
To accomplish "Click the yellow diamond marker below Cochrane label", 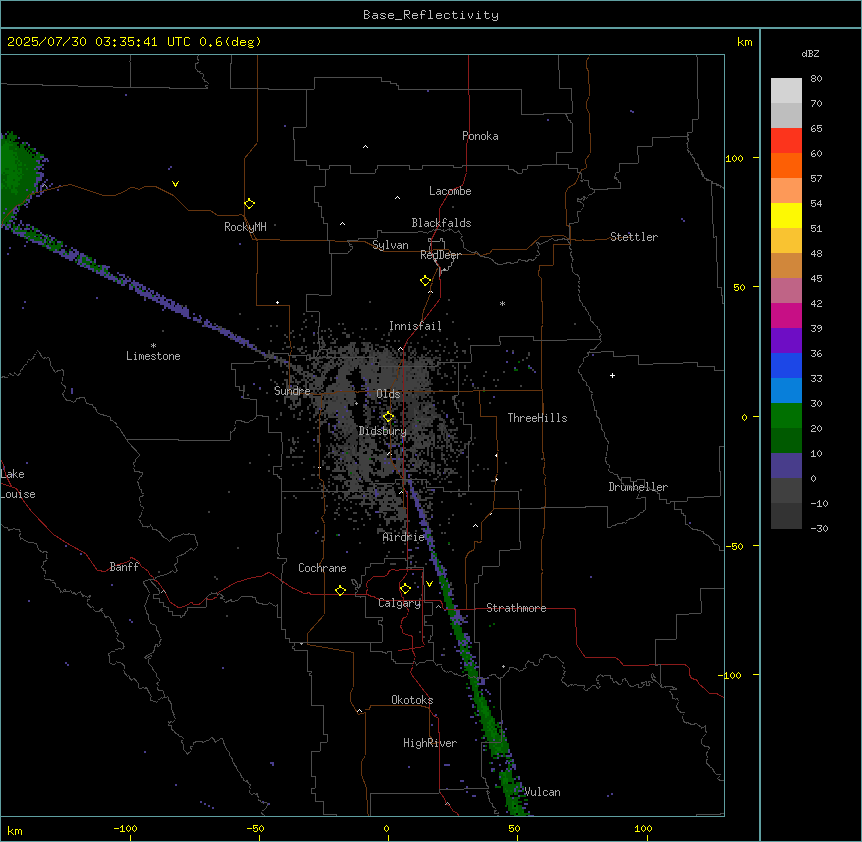I will pyautogui.click(x=340, y=590).
